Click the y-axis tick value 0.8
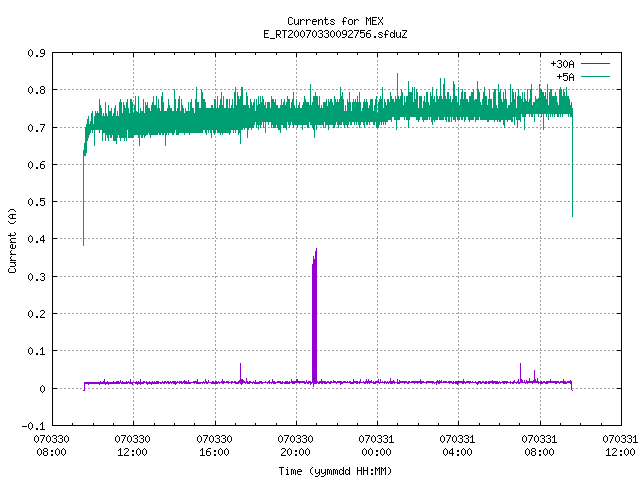This screenshot has height=480, width=640. 36,90
